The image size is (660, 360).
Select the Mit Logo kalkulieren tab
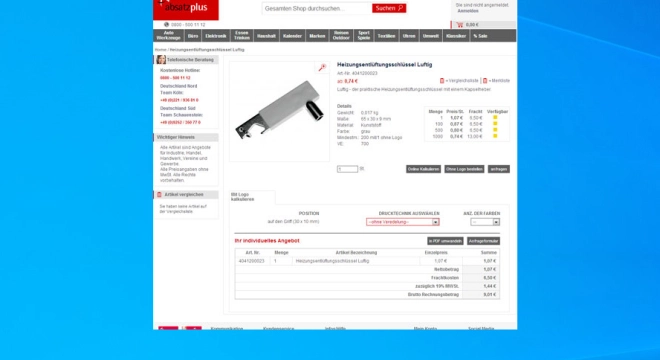(252, 197)
